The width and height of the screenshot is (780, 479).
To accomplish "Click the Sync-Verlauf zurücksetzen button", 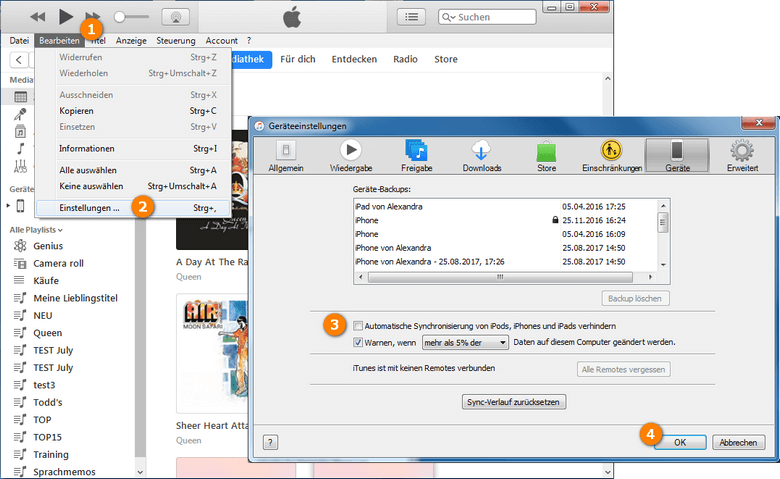I will pos(513,402).
